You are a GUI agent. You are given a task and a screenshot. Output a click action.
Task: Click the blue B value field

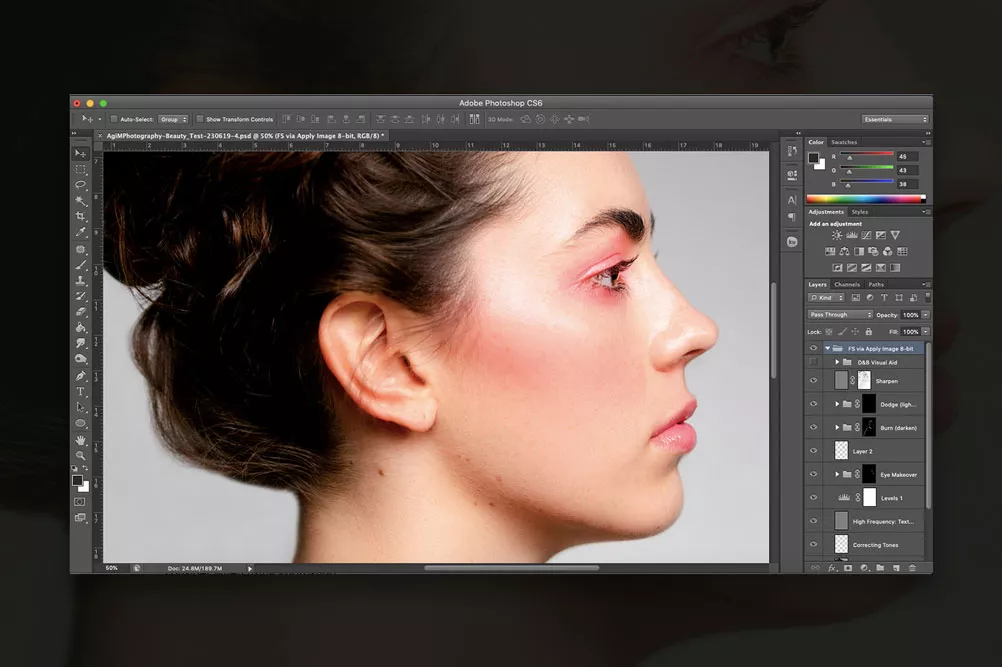907,184
